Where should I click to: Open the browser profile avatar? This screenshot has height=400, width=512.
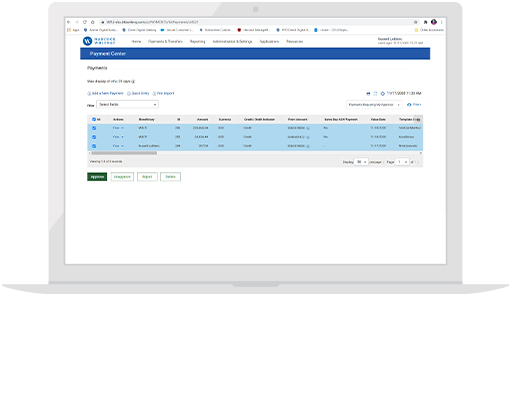(434, 22)
